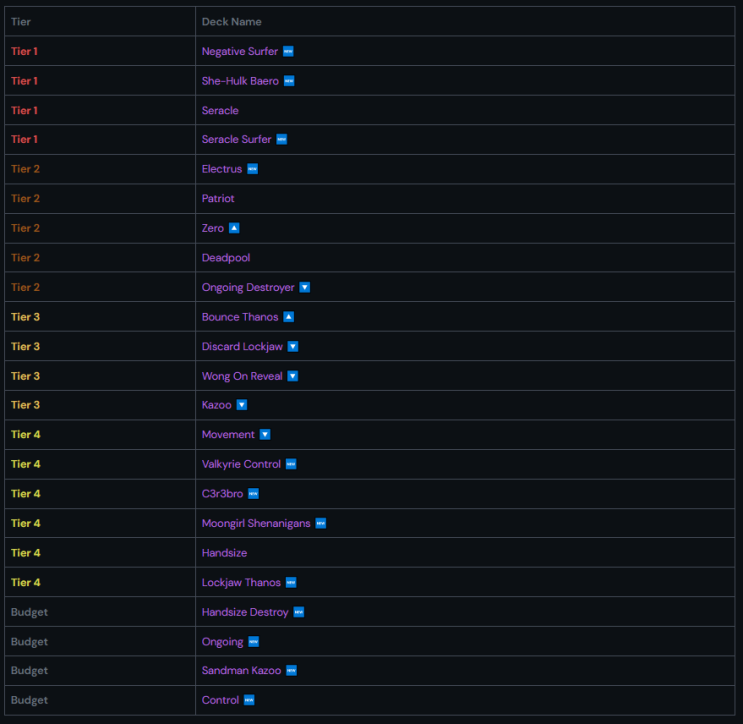743x724 pixels.
Task: Click the NEW badge beside Moongirl Shenanigans
Action: tap(321, 523)
